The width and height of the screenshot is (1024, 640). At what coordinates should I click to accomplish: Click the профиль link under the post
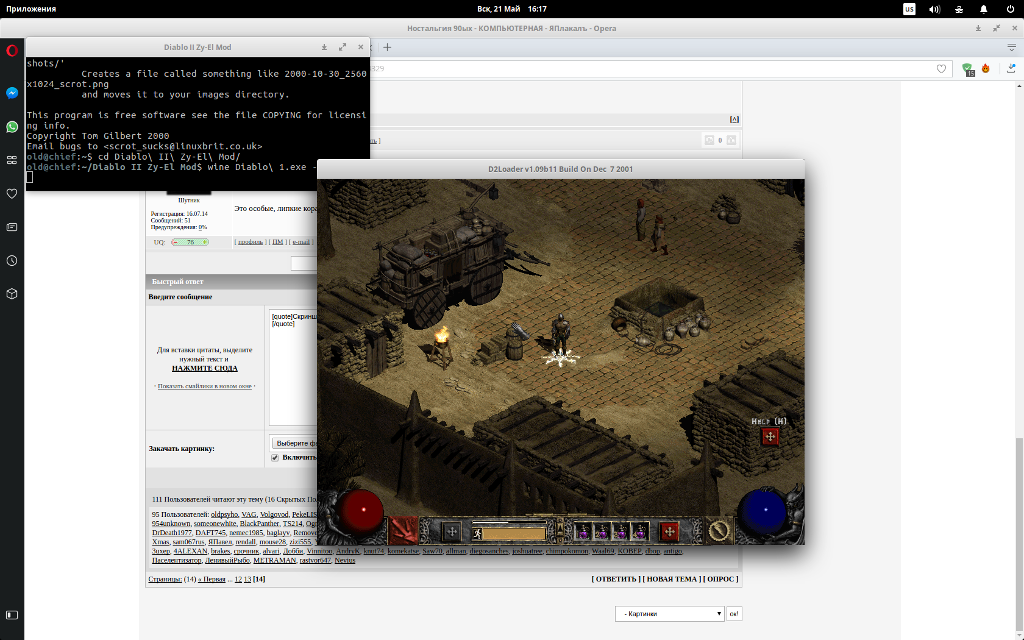(250, 242)
